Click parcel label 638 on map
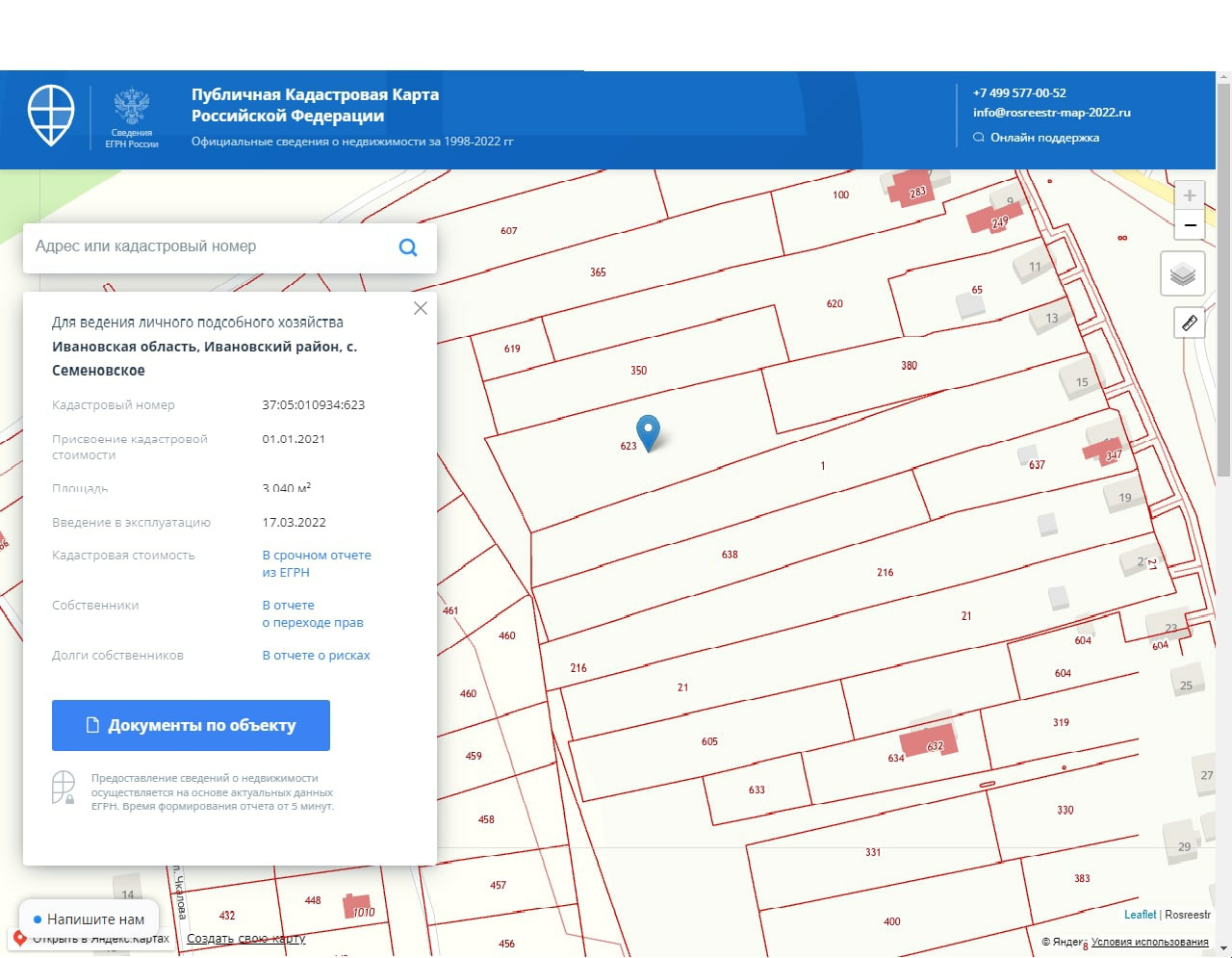The height and width of the screenshot is (958, 1232). click(730, 555)
